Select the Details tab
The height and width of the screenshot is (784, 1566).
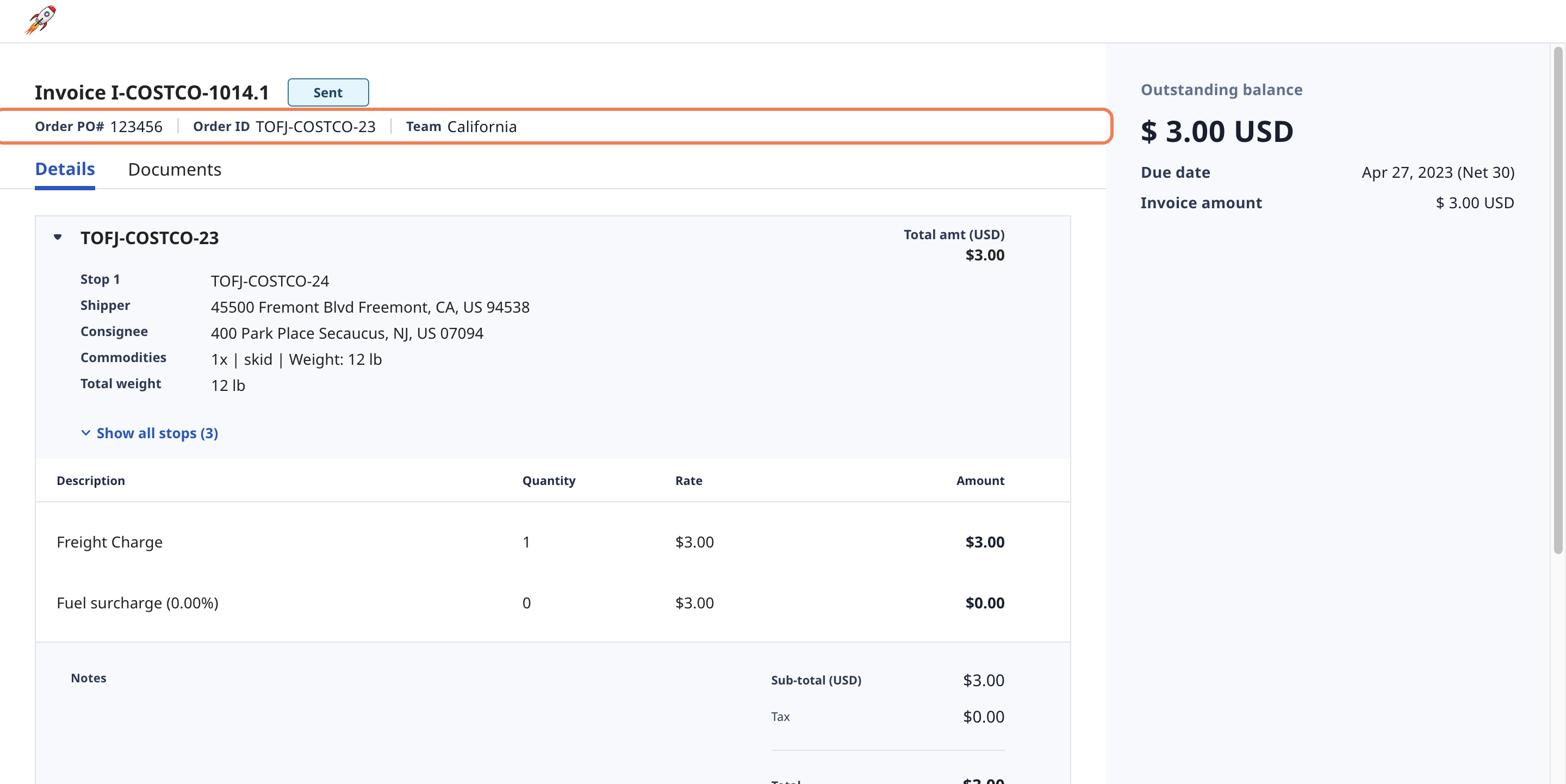tap(65, 169)
